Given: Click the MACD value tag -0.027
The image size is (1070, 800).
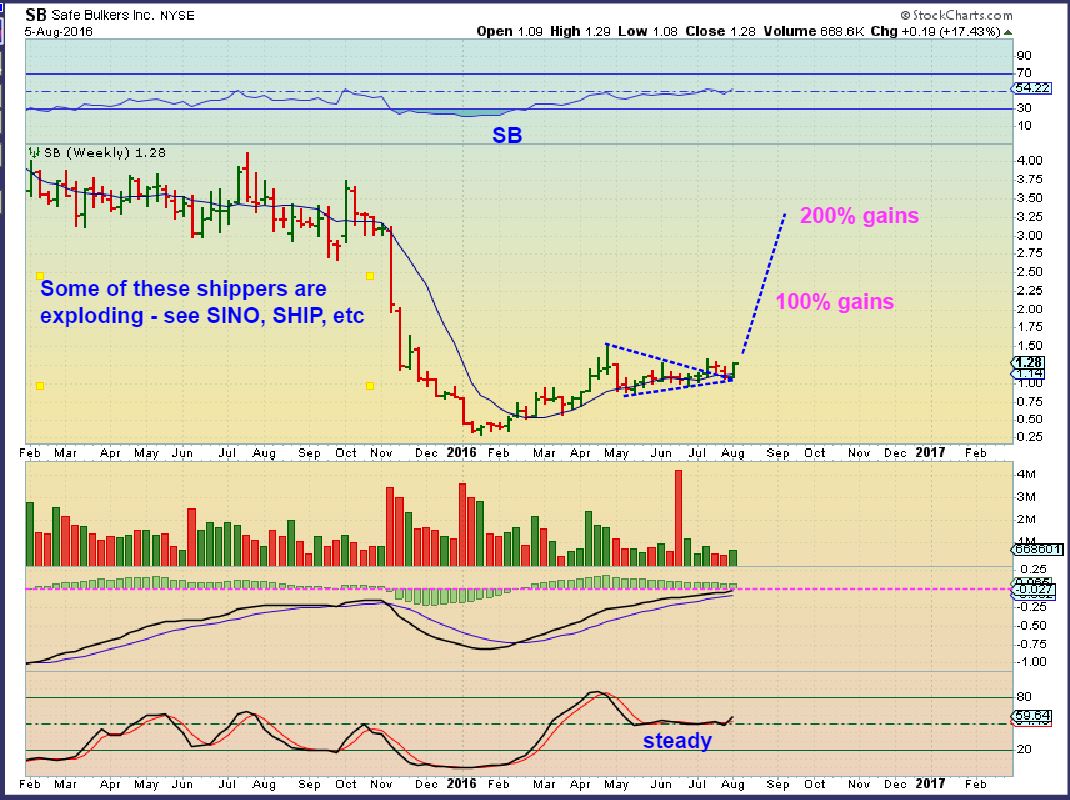Looking at the screenshot, I should (x=1034, y=590).
